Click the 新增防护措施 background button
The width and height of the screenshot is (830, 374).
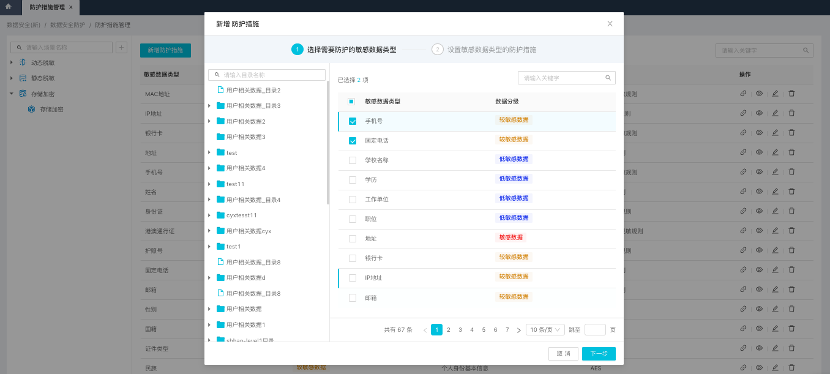(x=165, y=50)
